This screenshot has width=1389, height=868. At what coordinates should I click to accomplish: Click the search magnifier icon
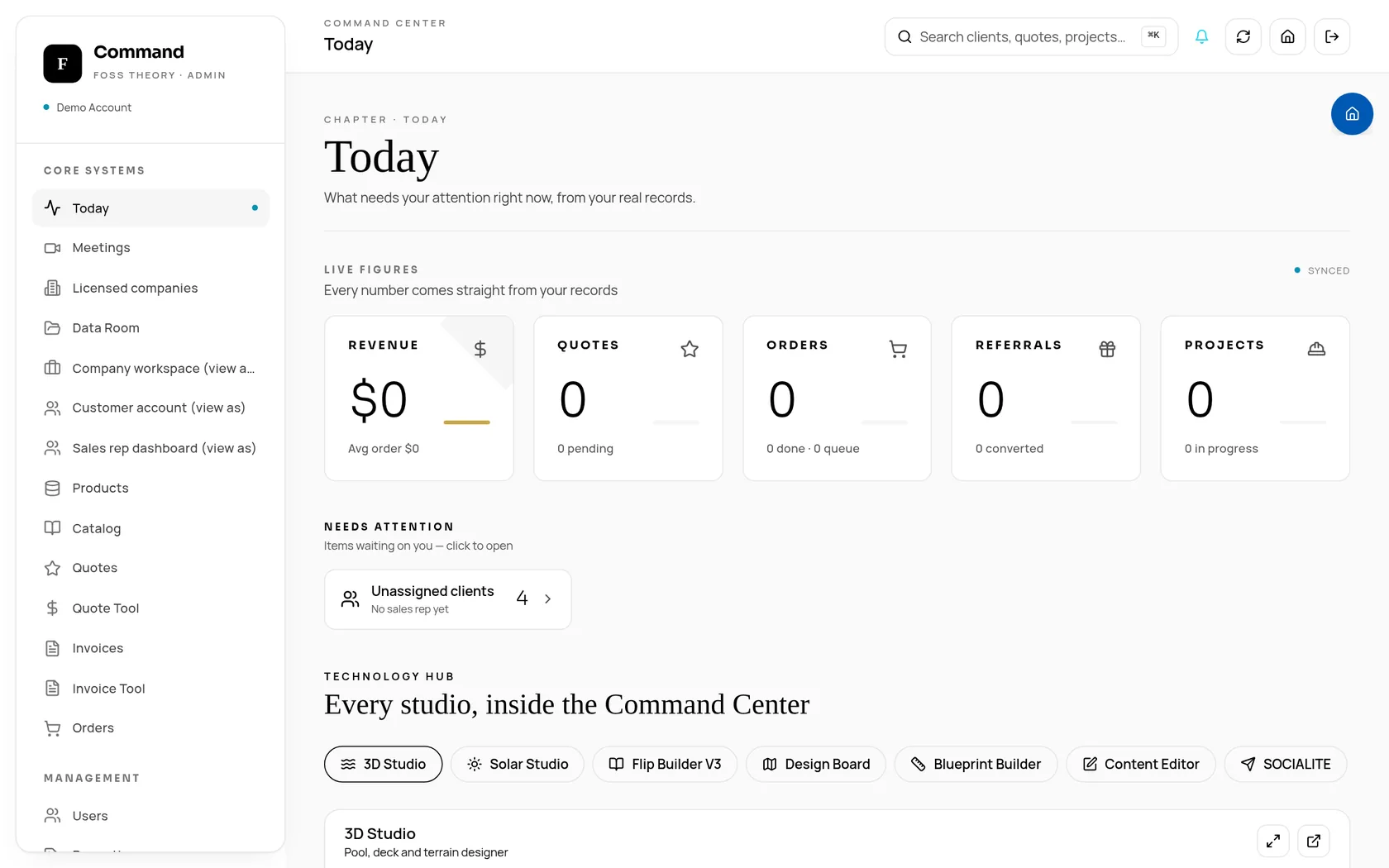click(x=905, y=36)
